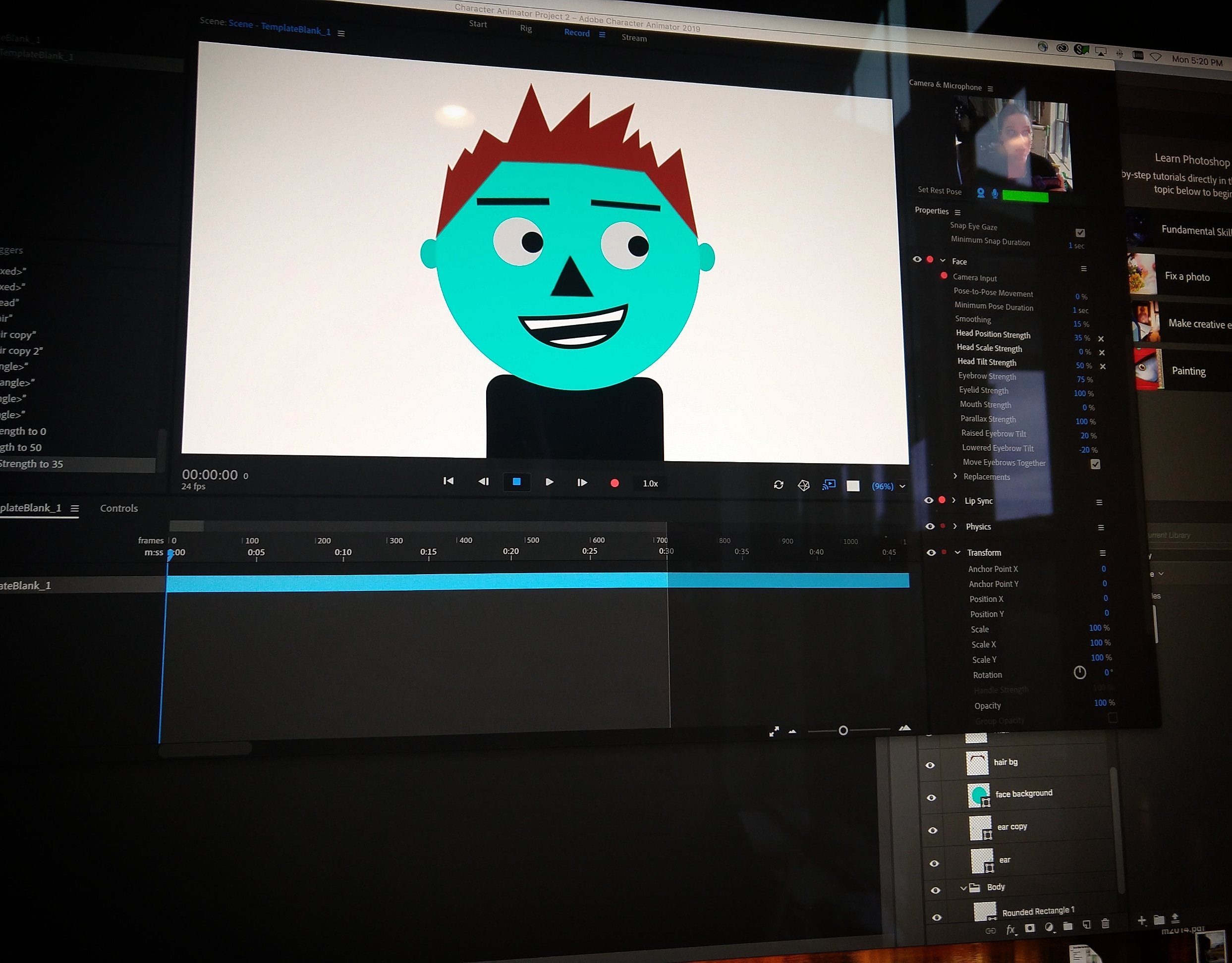
Task: Switch to the Rig workspace tab
Action: 526,28
